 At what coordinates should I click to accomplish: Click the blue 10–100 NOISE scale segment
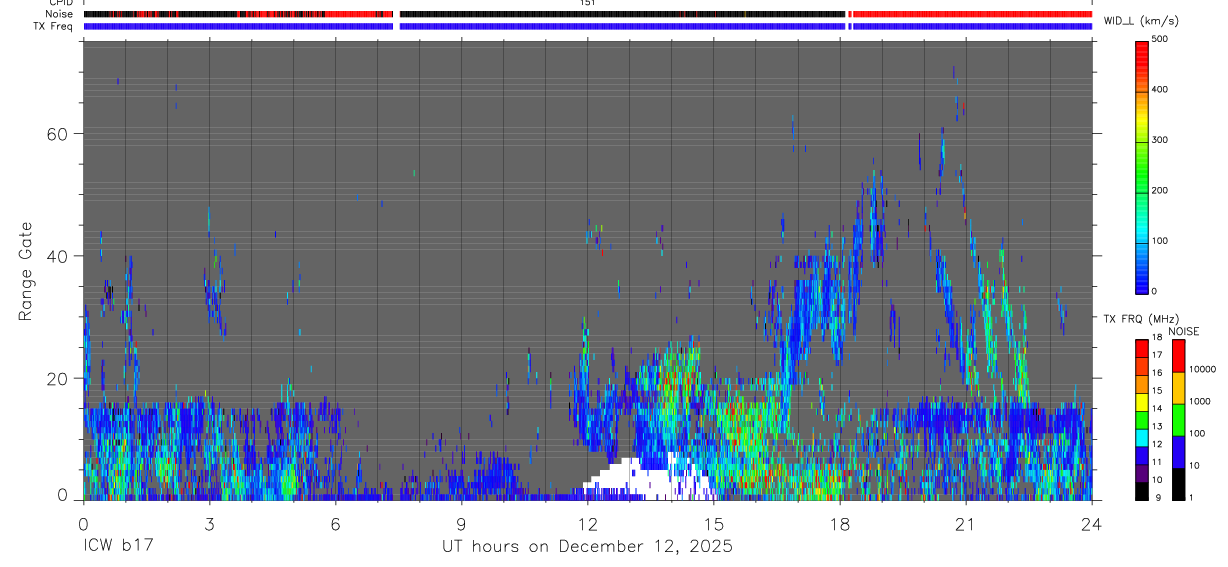1179,452
